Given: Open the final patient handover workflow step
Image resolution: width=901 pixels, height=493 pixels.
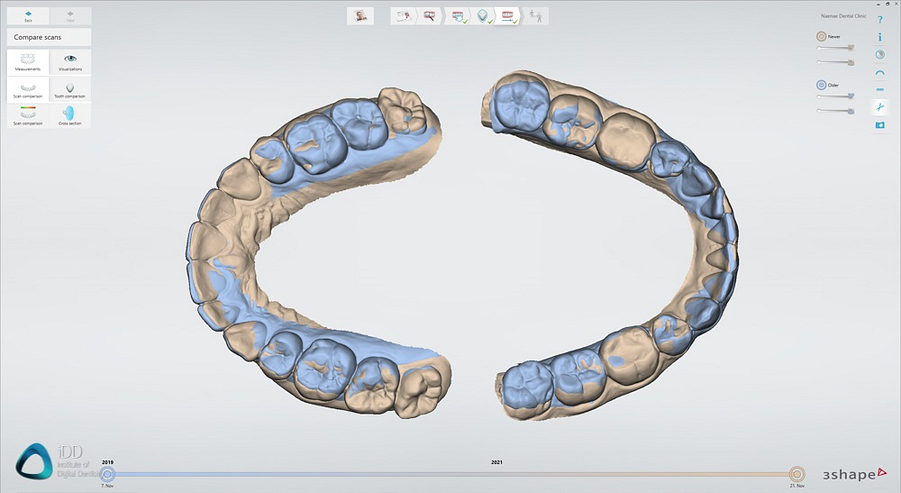Looking at the screenshot, I should pyautogui.click(x=537, y=16).
